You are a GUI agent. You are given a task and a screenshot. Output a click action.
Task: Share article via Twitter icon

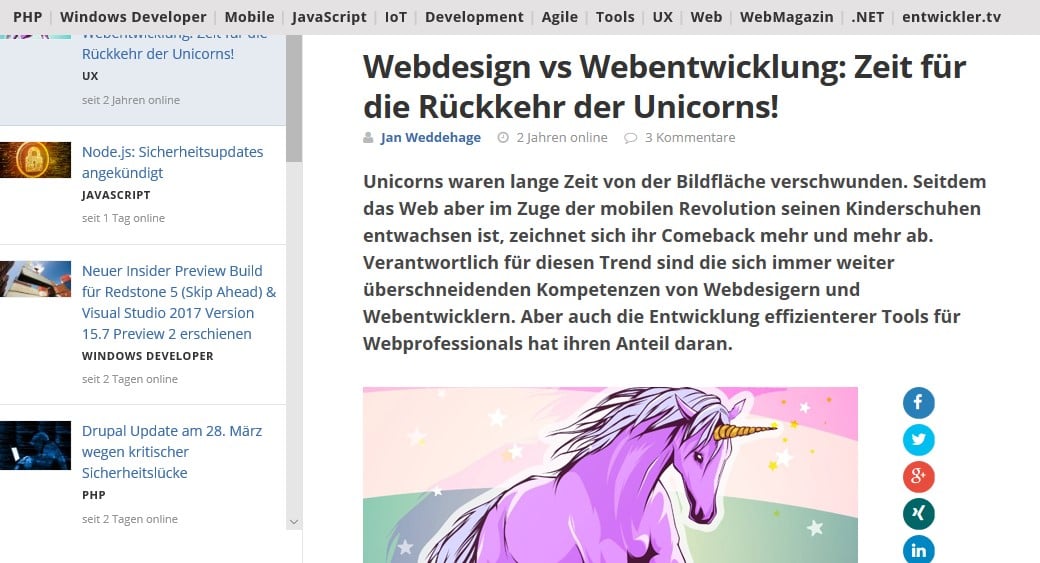919,440
